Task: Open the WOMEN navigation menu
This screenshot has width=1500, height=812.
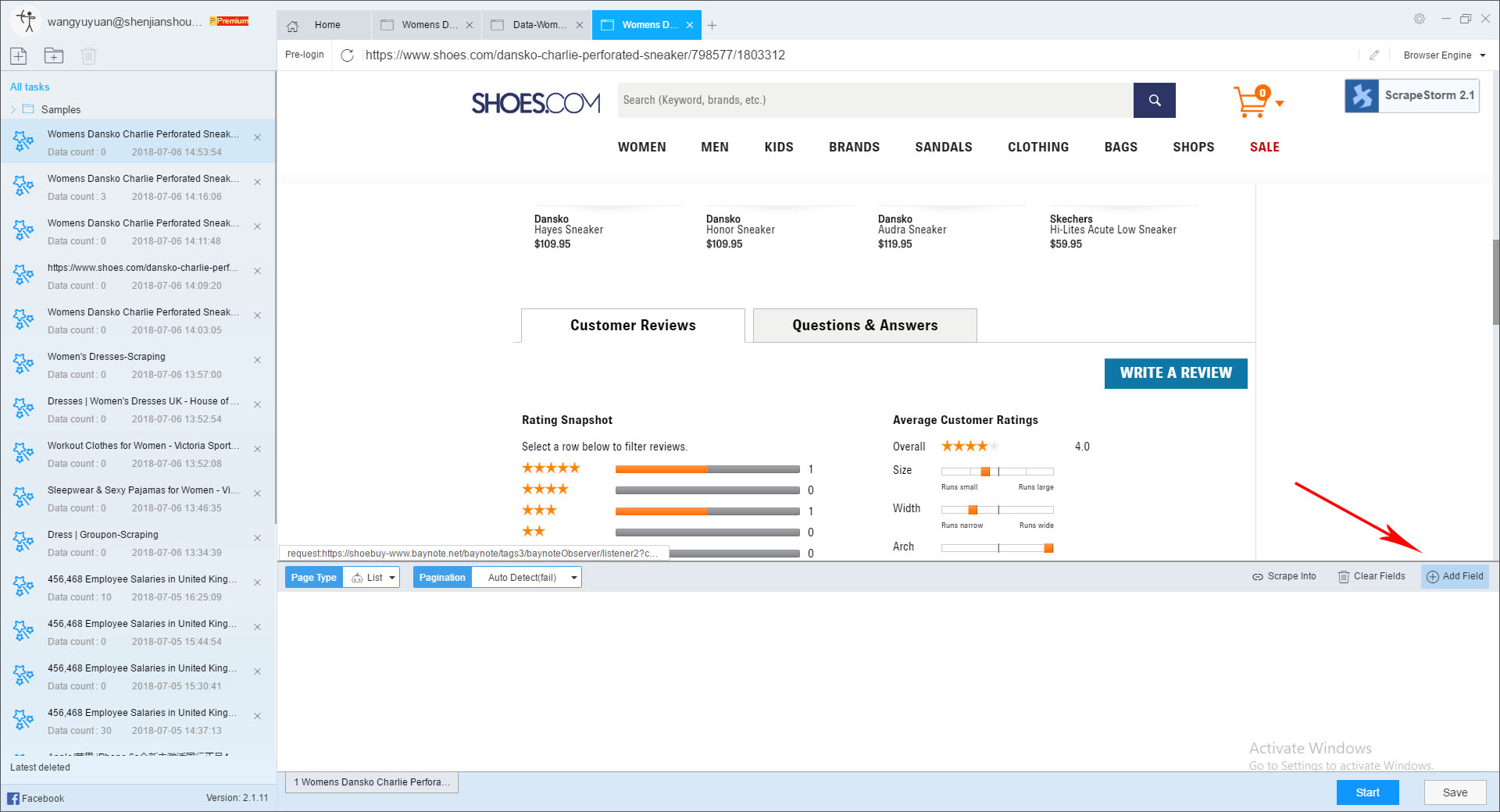Action: pyautogui.click(x=642, y=148)
